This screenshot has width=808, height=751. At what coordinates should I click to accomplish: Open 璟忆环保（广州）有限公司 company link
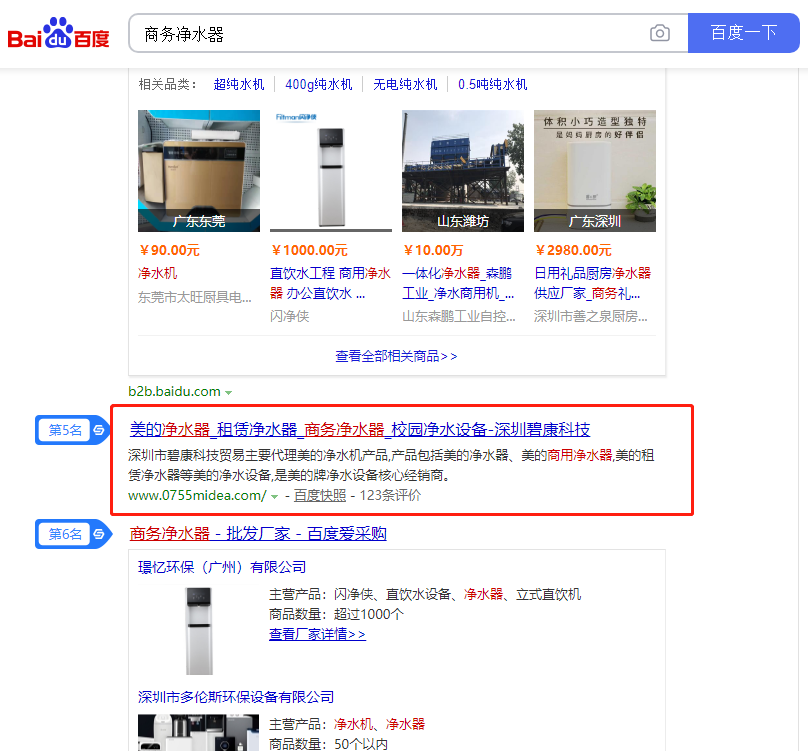[222, 568]
